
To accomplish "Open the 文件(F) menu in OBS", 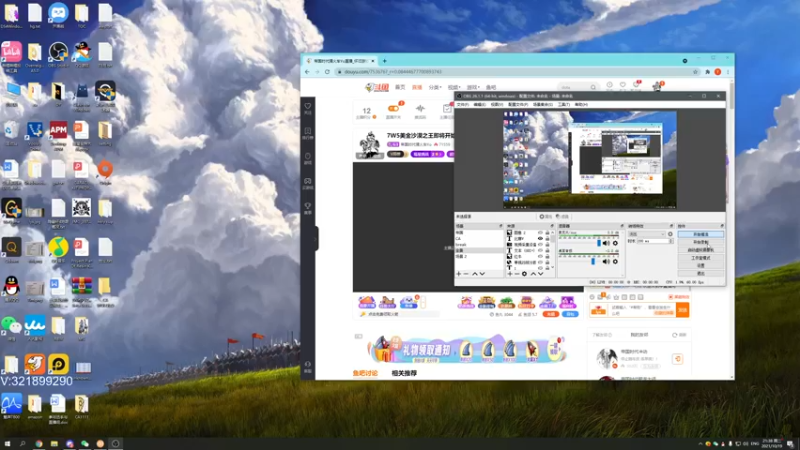I will click(462, 105).
